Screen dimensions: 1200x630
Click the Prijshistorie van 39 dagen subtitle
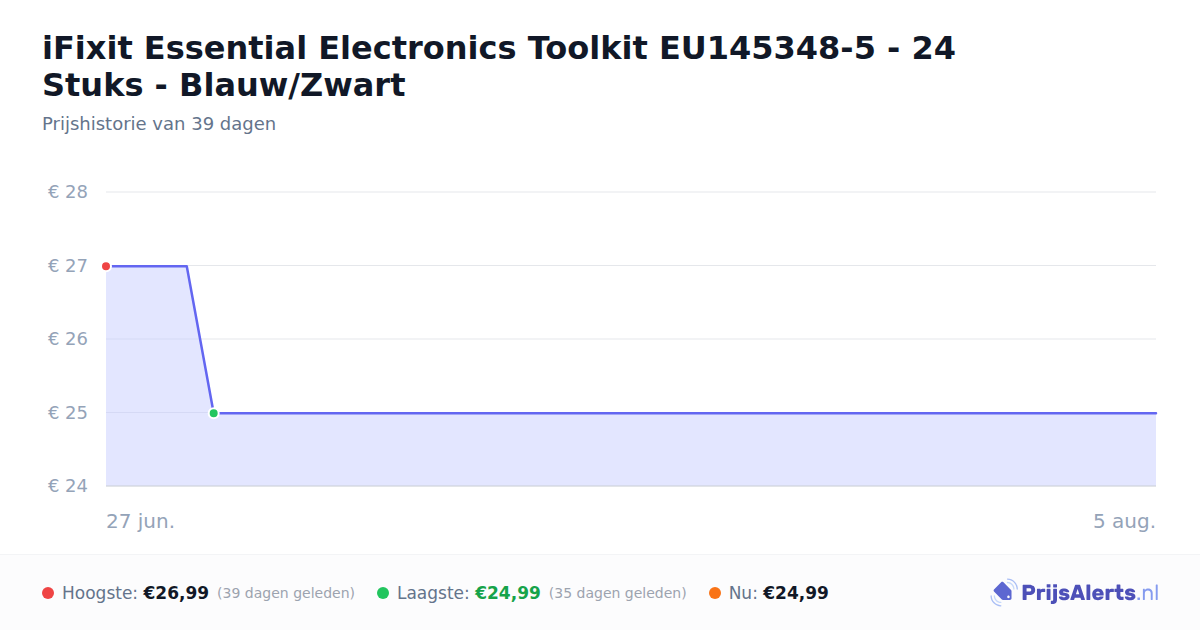159,124
